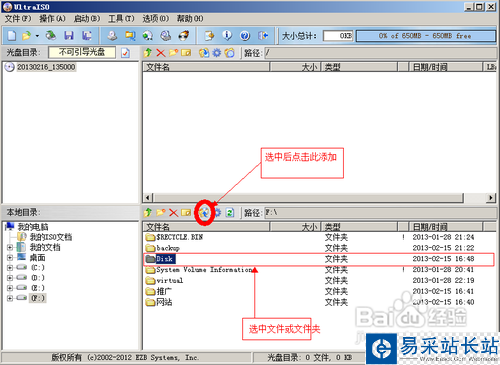Viewport: 500px width, 365px height.
Task: Click the Burn CD/DVD Image icon
Action: click(x=184, y=36)
